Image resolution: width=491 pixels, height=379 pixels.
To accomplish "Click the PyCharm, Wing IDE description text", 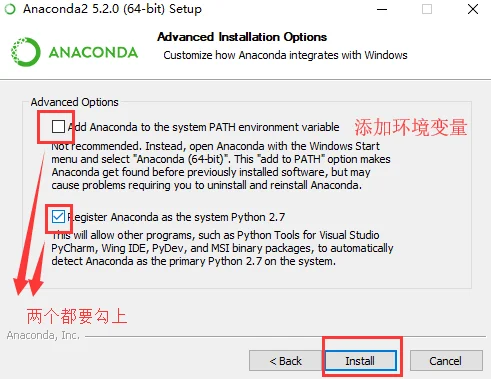I will pyautogui.click(x=222, y=248).
